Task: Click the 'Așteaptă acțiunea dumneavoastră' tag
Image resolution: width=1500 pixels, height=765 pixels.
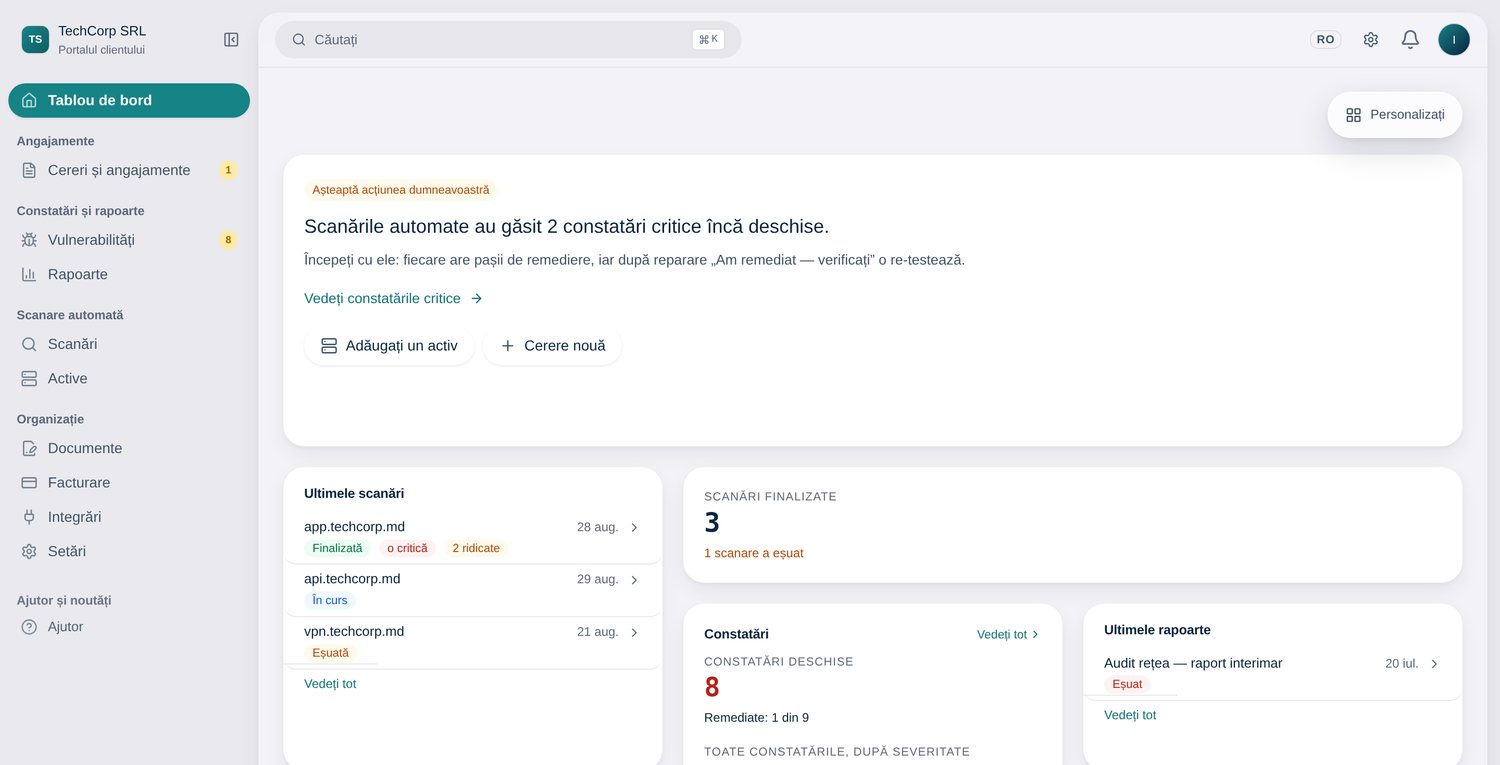Action: (401, 190)
